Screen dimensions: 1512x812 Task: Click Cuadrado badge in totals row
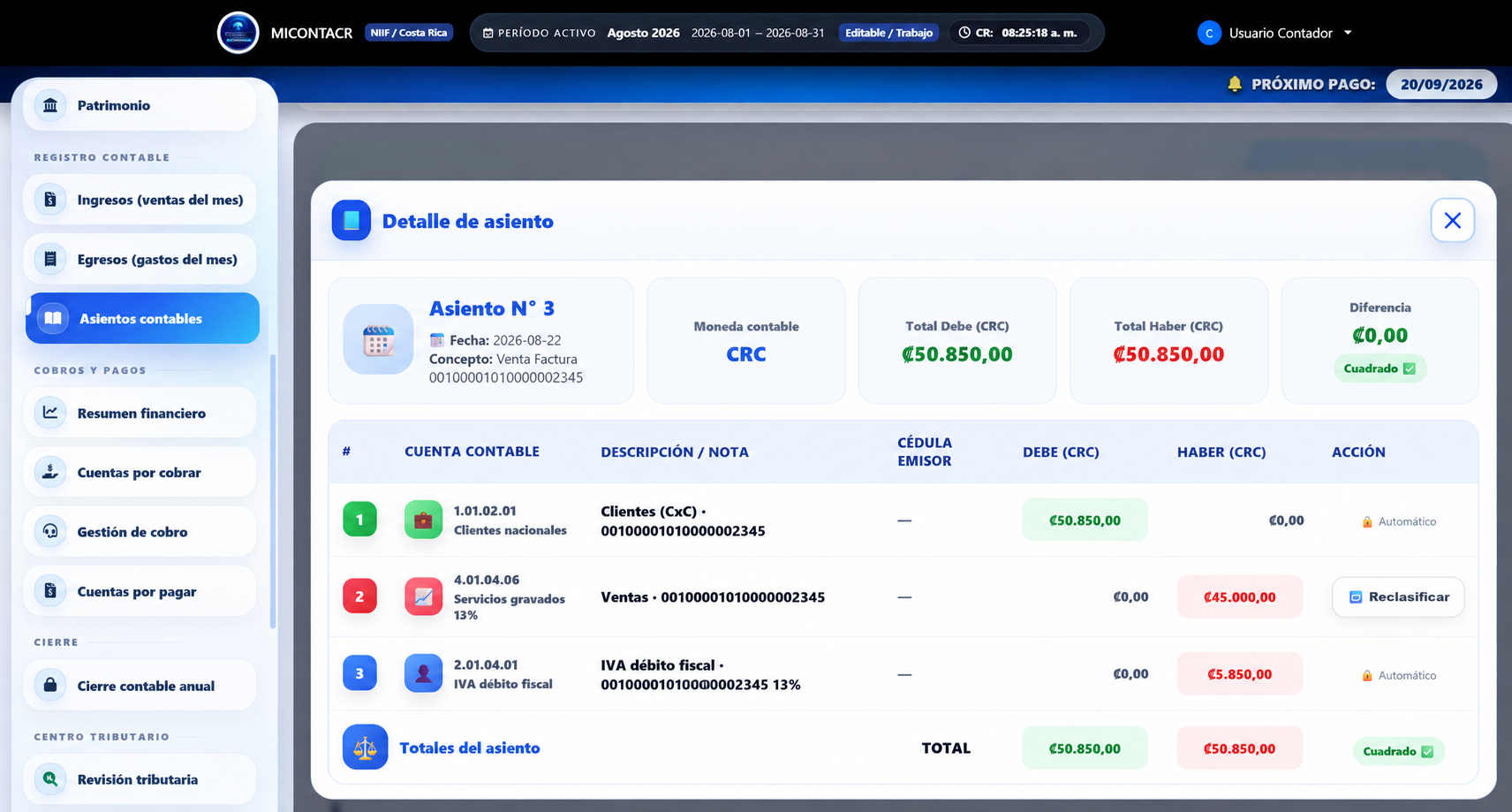coord(1398,751)
